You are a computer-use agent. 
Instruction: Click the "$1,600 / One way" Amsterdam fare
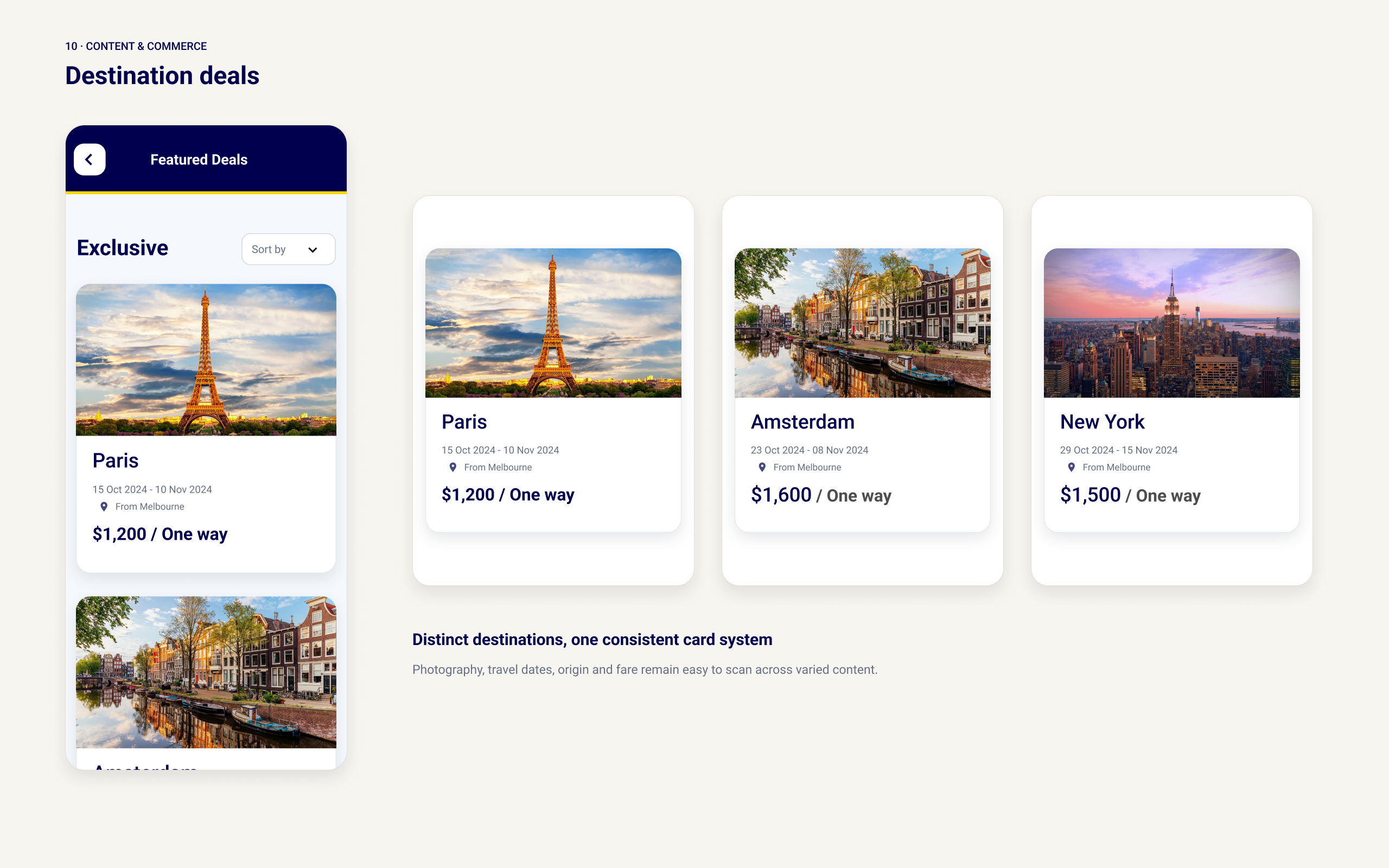coord(821,495)
